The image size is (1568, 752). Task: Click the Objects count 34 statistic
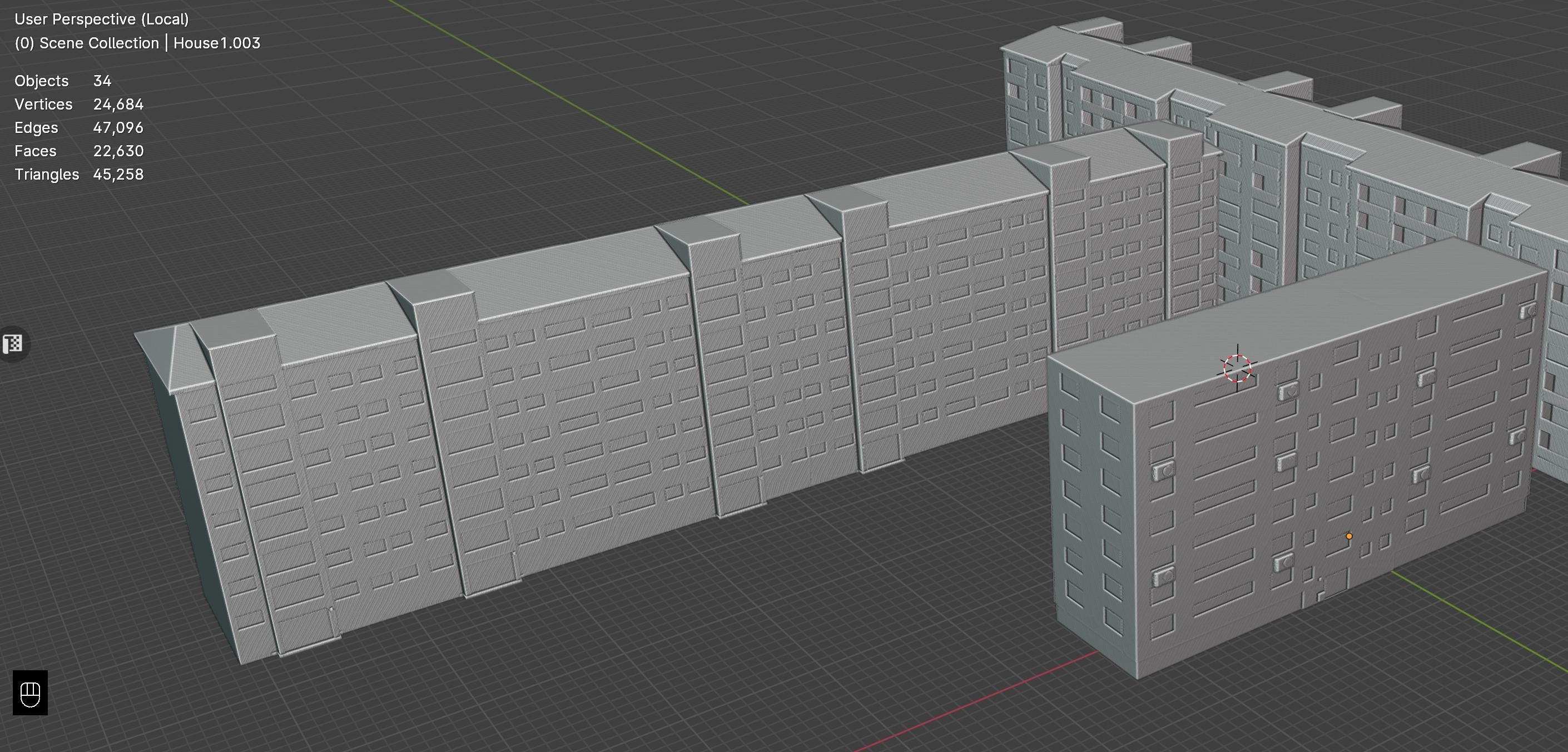102,81
